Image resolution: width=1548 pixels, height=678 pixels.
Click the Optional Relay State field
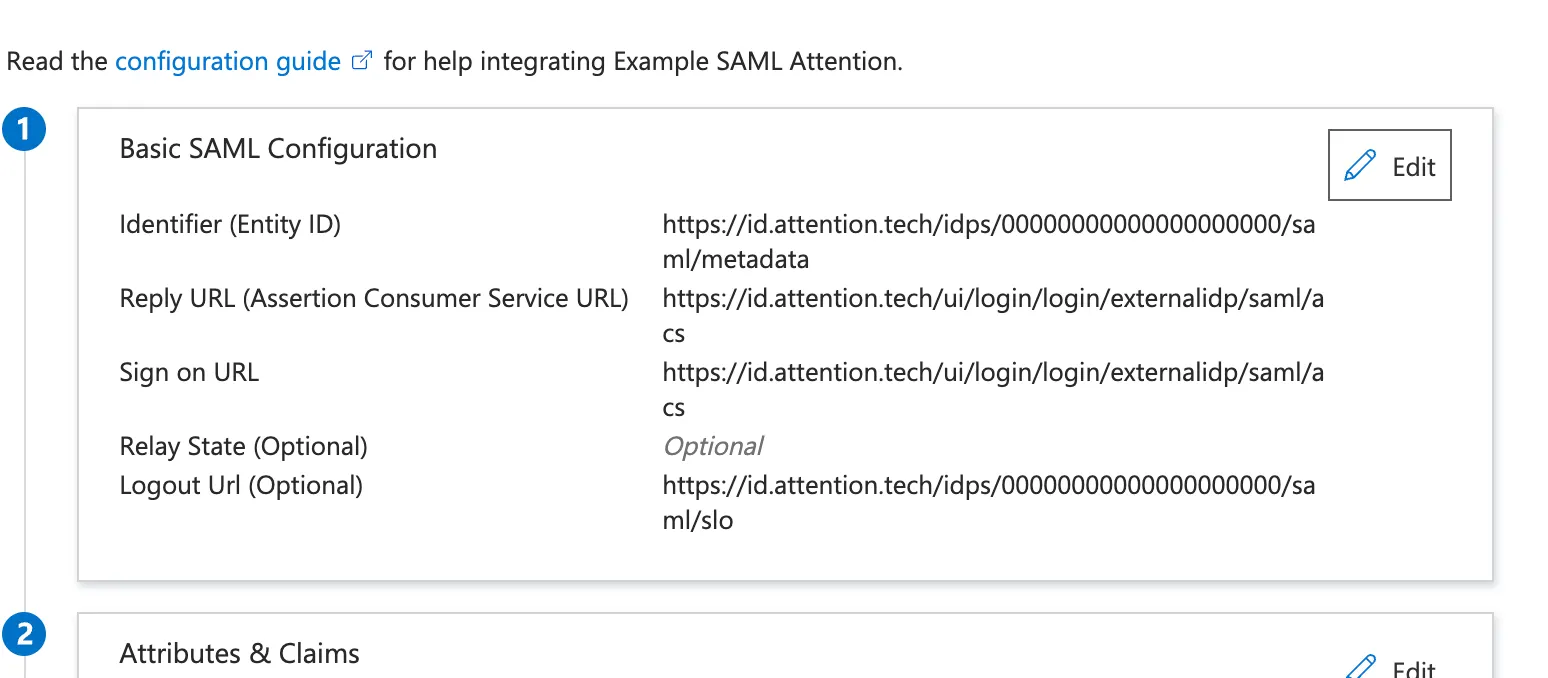tap(712, 446)
